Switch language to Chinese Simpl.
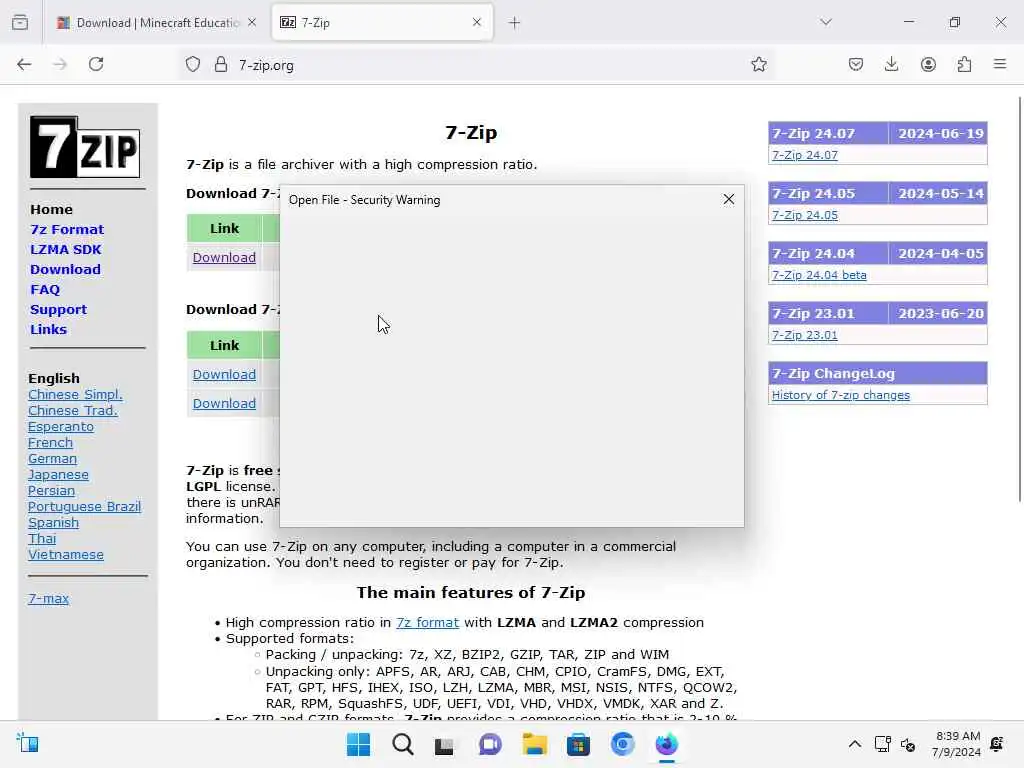This screenshot has height=768, width=1024. 75,394
